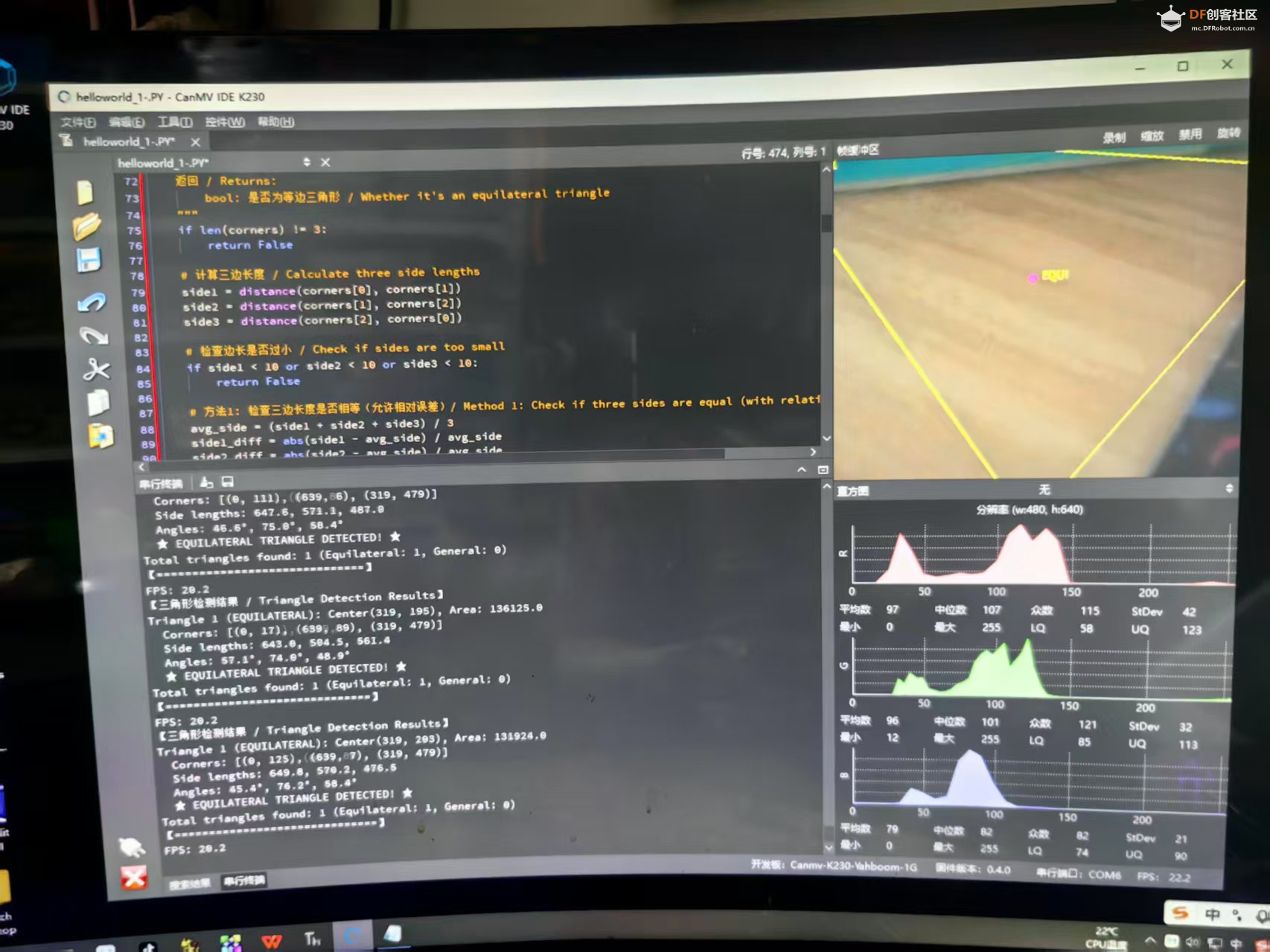
Task: Click the 旋转 rotate button
Action: coord(1228,133)
